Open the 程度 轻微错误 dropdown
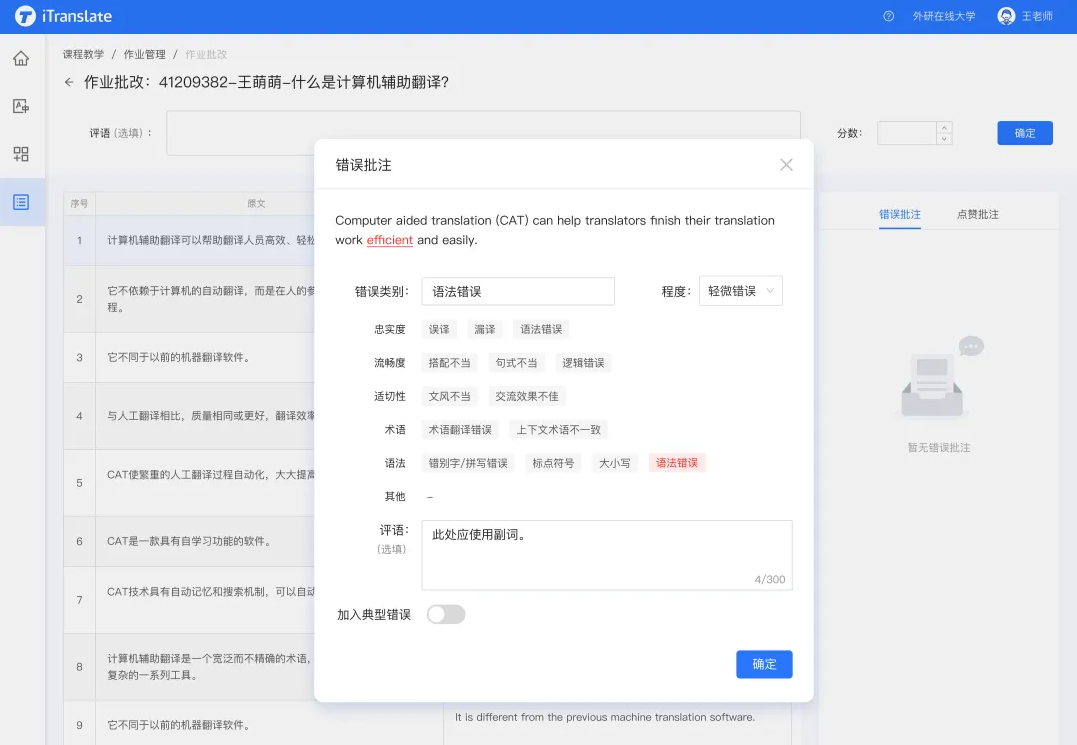Viewport: 1077px width, 745px height. (x=740, y=291)
